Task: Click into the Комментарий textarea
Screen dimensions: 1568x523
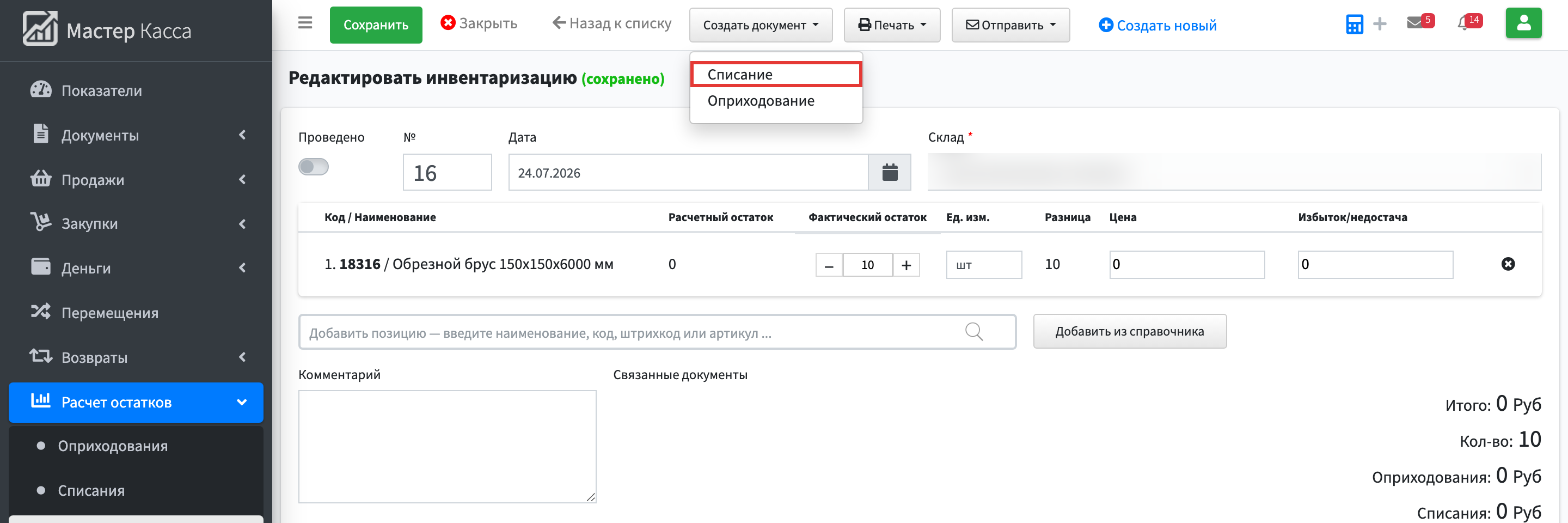Action: tap(448, 446)
